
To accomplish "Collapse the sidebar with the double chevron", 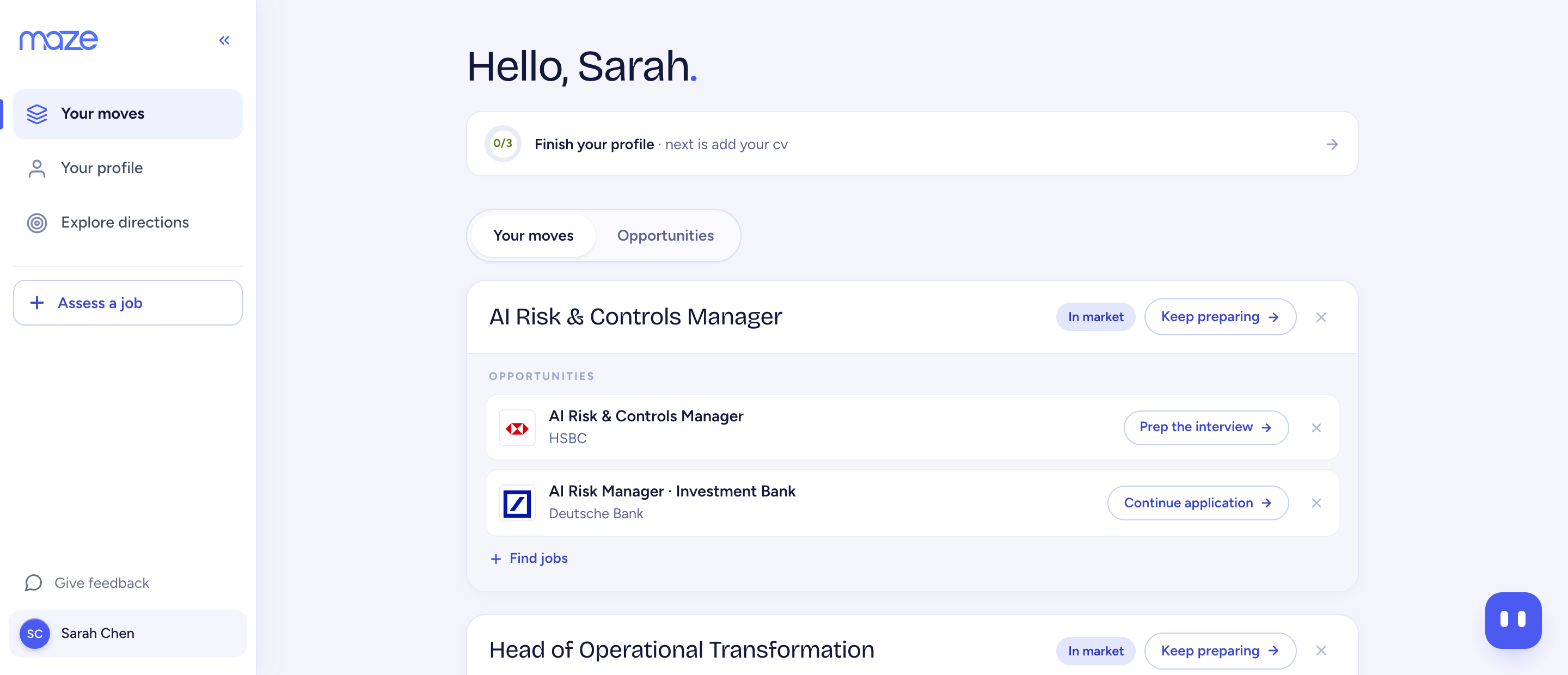I will tap(224, 40).
